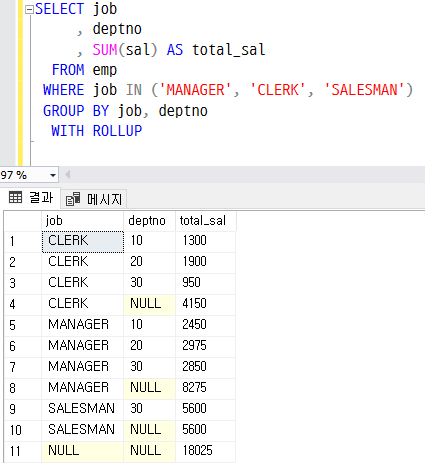Select the CLERK cell in row 2

[82, 262]
